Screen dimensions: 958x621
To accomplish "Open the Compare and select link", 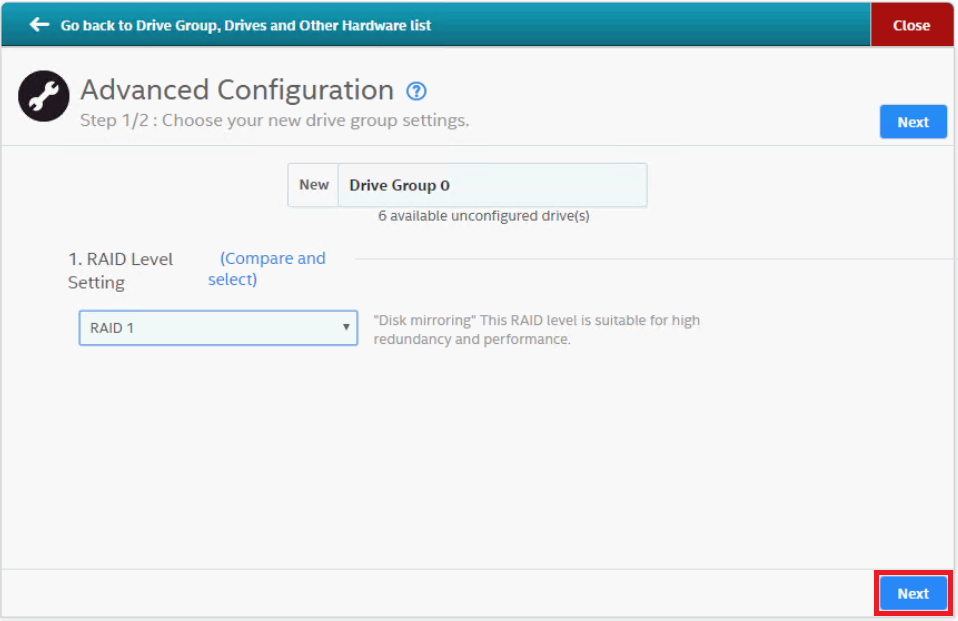I will [272, 258].
